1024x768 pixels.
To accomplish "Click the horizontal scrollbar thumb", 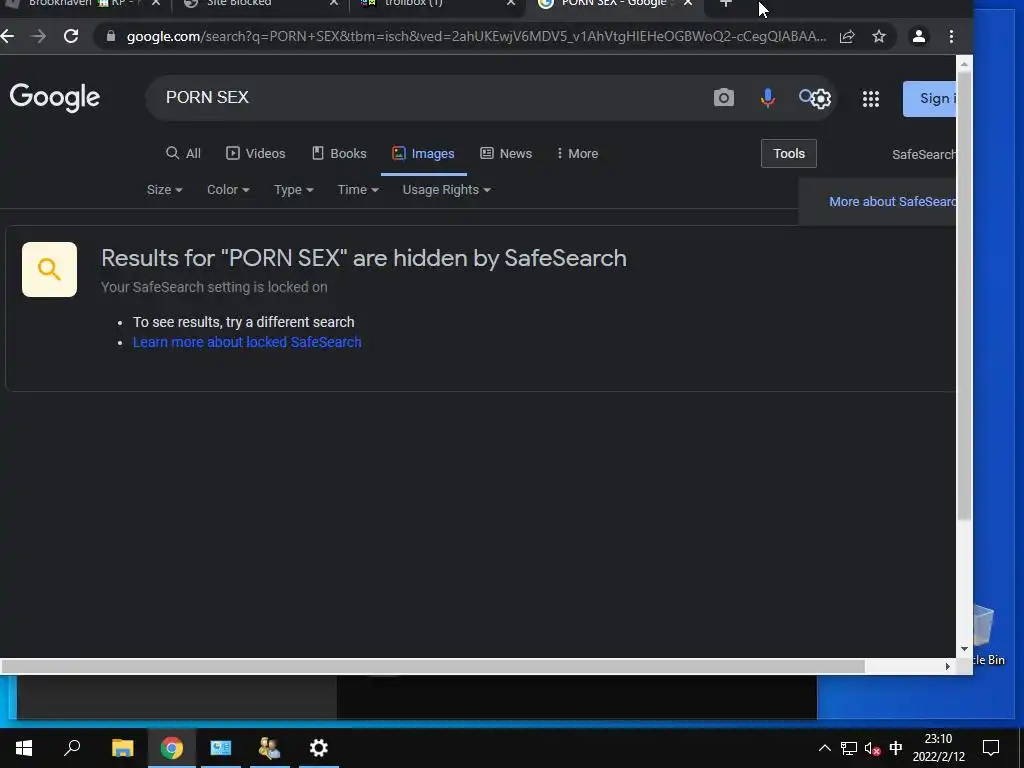I will [433, 666].
